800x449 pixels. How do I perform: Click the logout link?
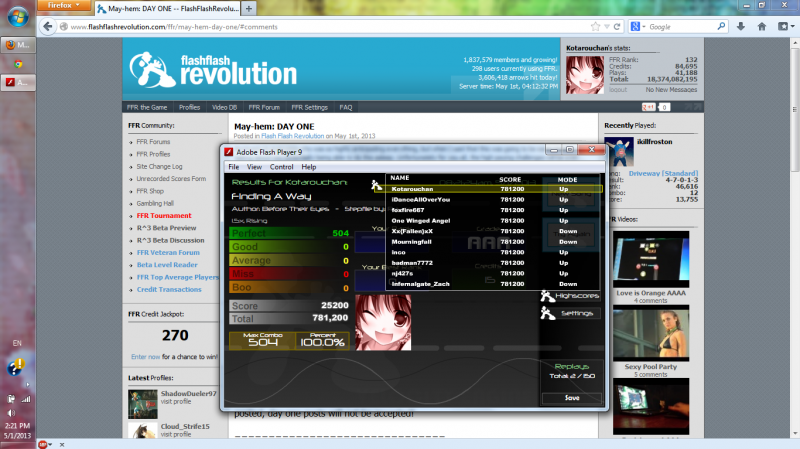pos(618,90)
